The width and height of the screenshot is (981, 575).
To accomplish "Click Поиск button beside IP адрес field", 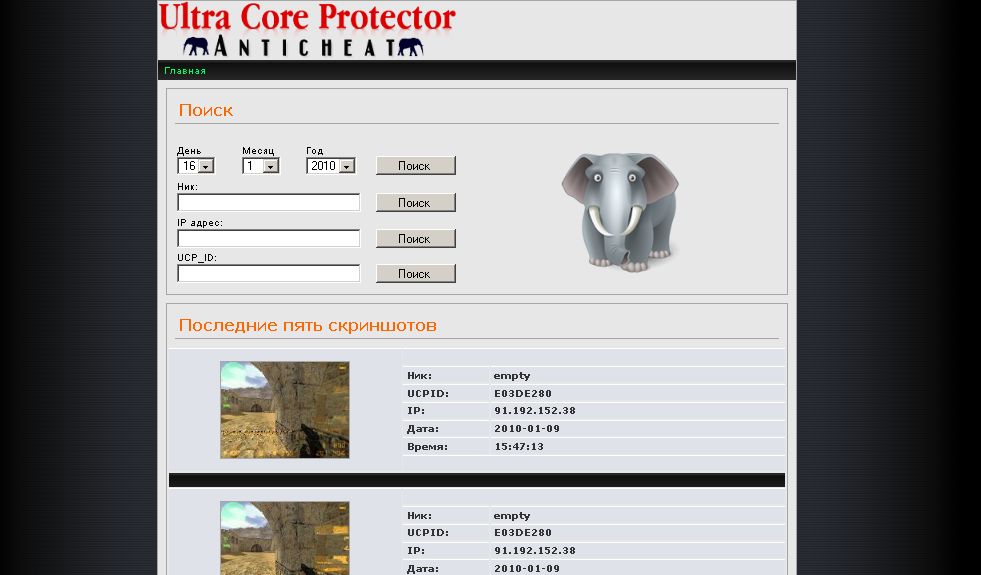I will pyautogui.click(x=415, y=238).
